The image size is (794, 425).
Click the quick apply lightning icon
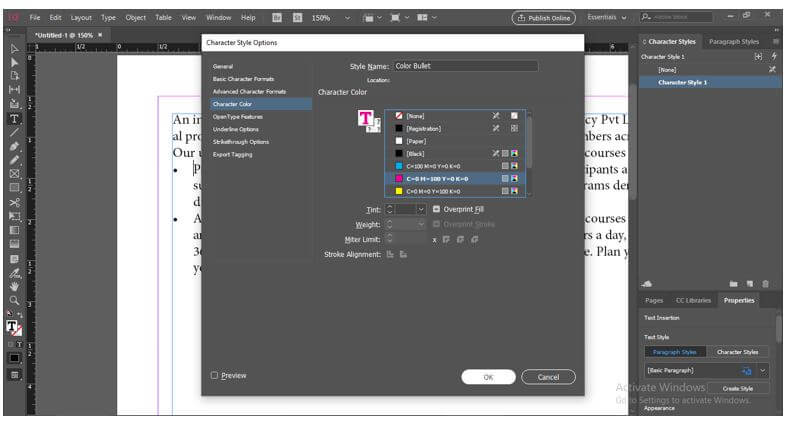coord(774,56)
